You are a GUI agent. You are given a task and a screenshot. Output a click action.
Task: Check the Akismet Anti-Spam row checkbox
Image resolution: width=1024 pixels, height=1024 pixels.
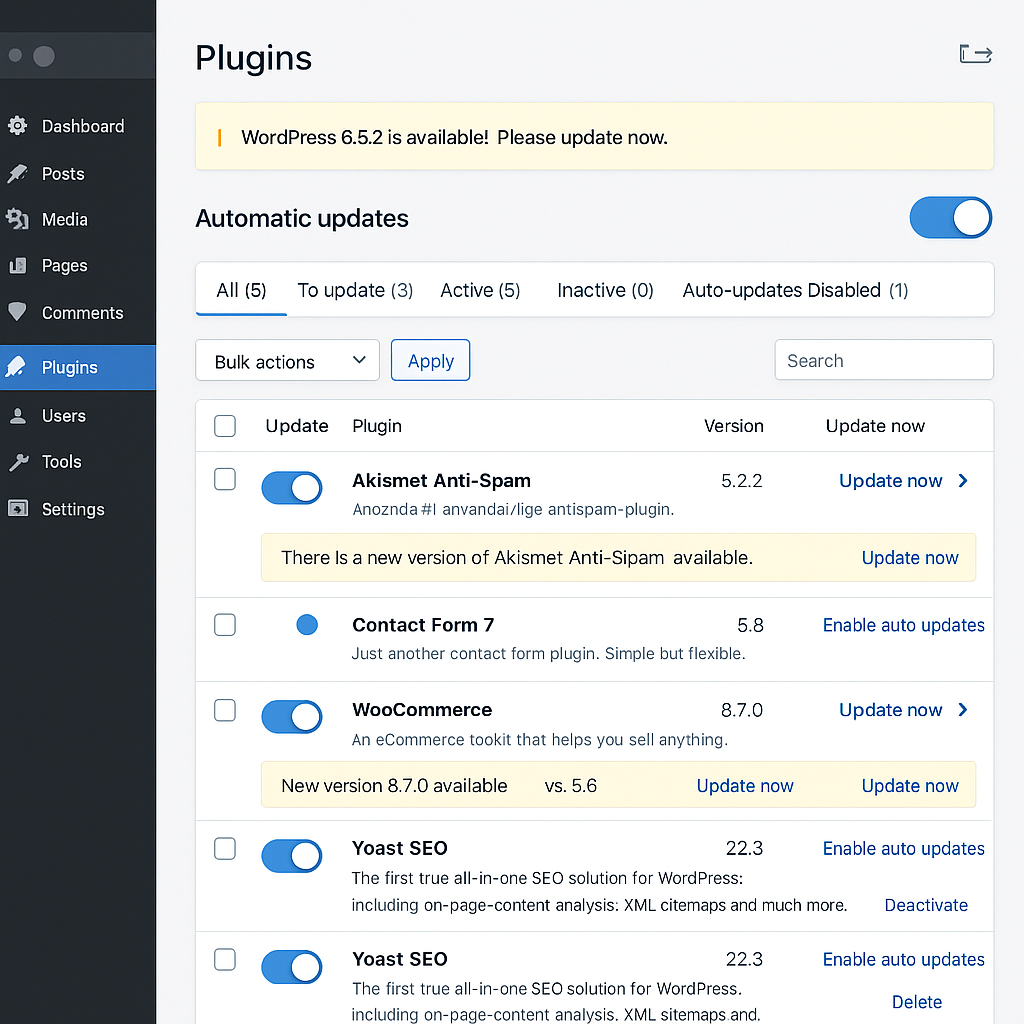225,479
